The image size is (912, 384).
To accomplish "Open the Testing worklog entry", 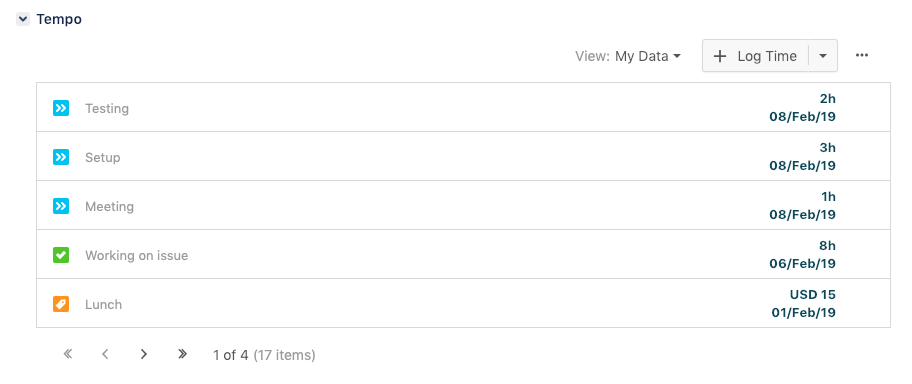I will tap(463, 108).
